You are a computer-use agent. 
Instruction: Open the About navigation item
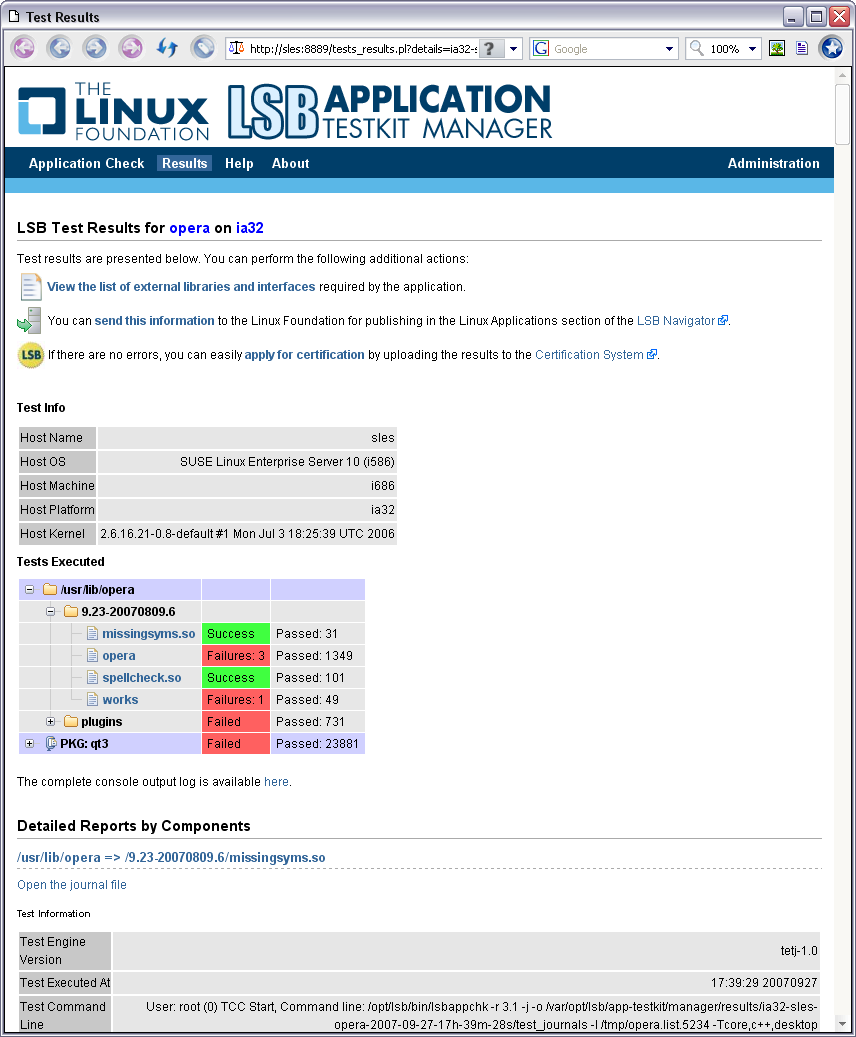(x=290, y=163)
